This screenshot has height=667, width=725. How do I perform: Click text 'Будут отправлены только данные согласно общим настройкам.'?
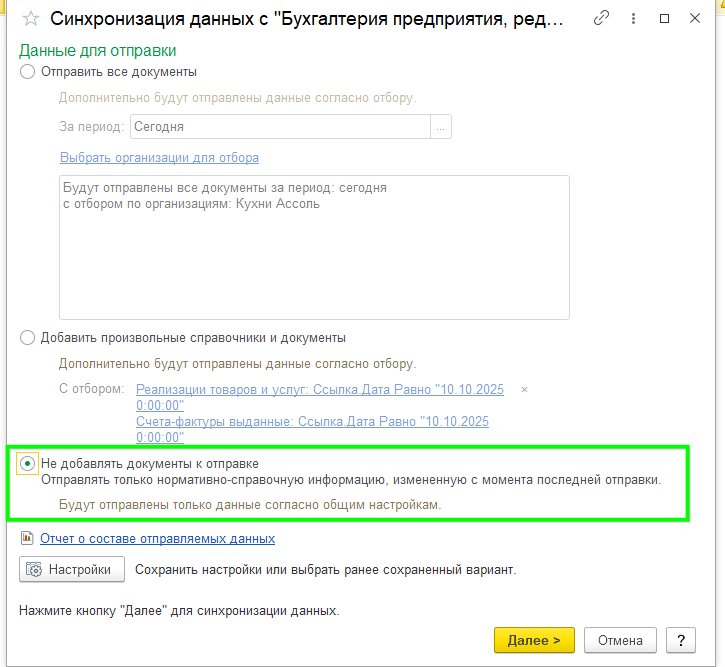point(250,505)
